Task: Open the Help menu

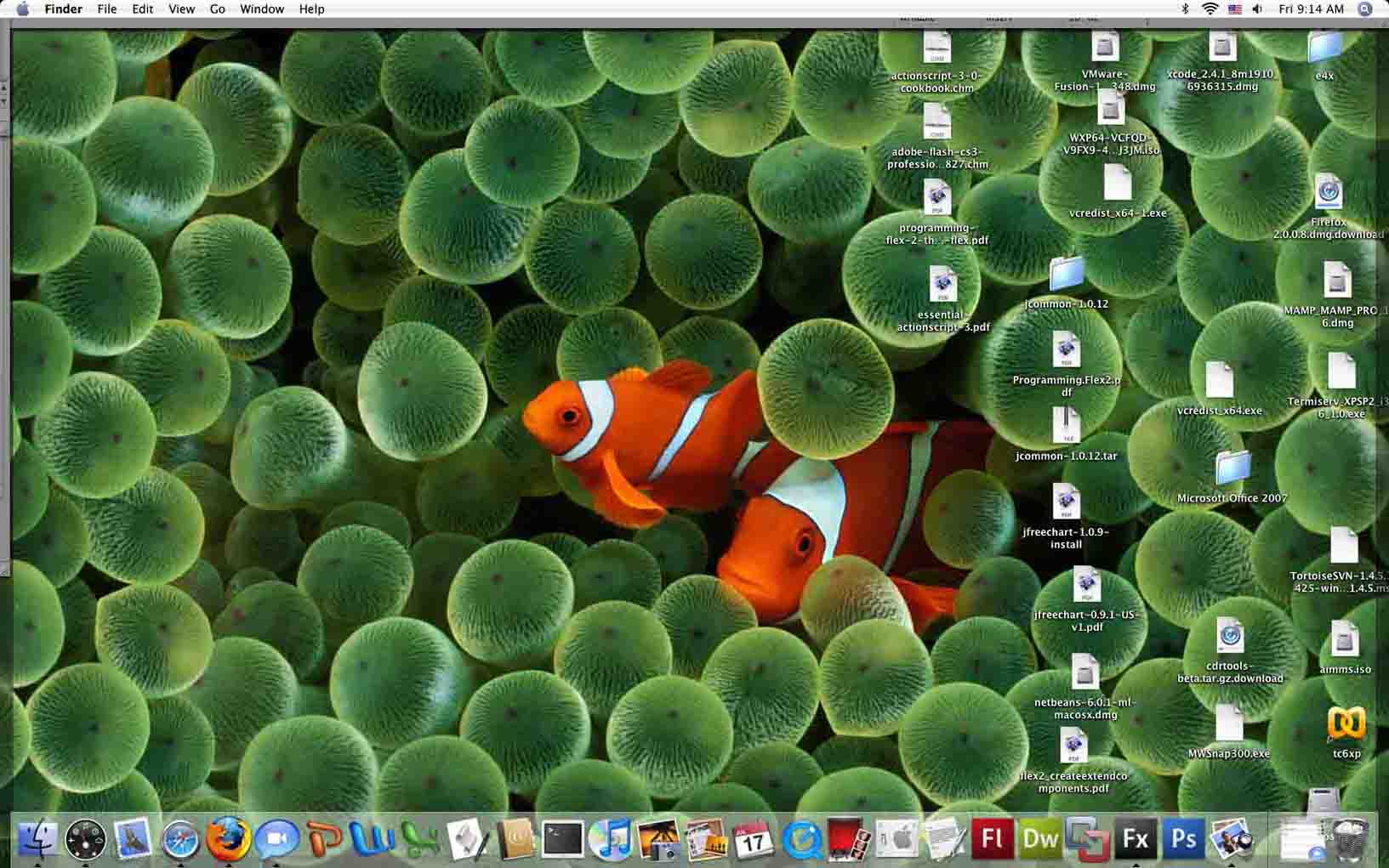Action: coord(311,9)
